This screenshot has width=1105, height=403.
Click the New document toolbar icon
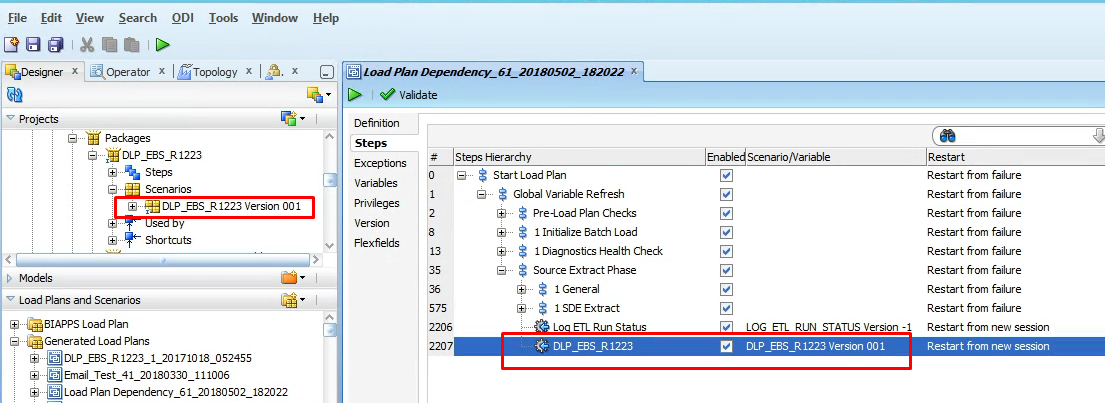click(12, 44)
